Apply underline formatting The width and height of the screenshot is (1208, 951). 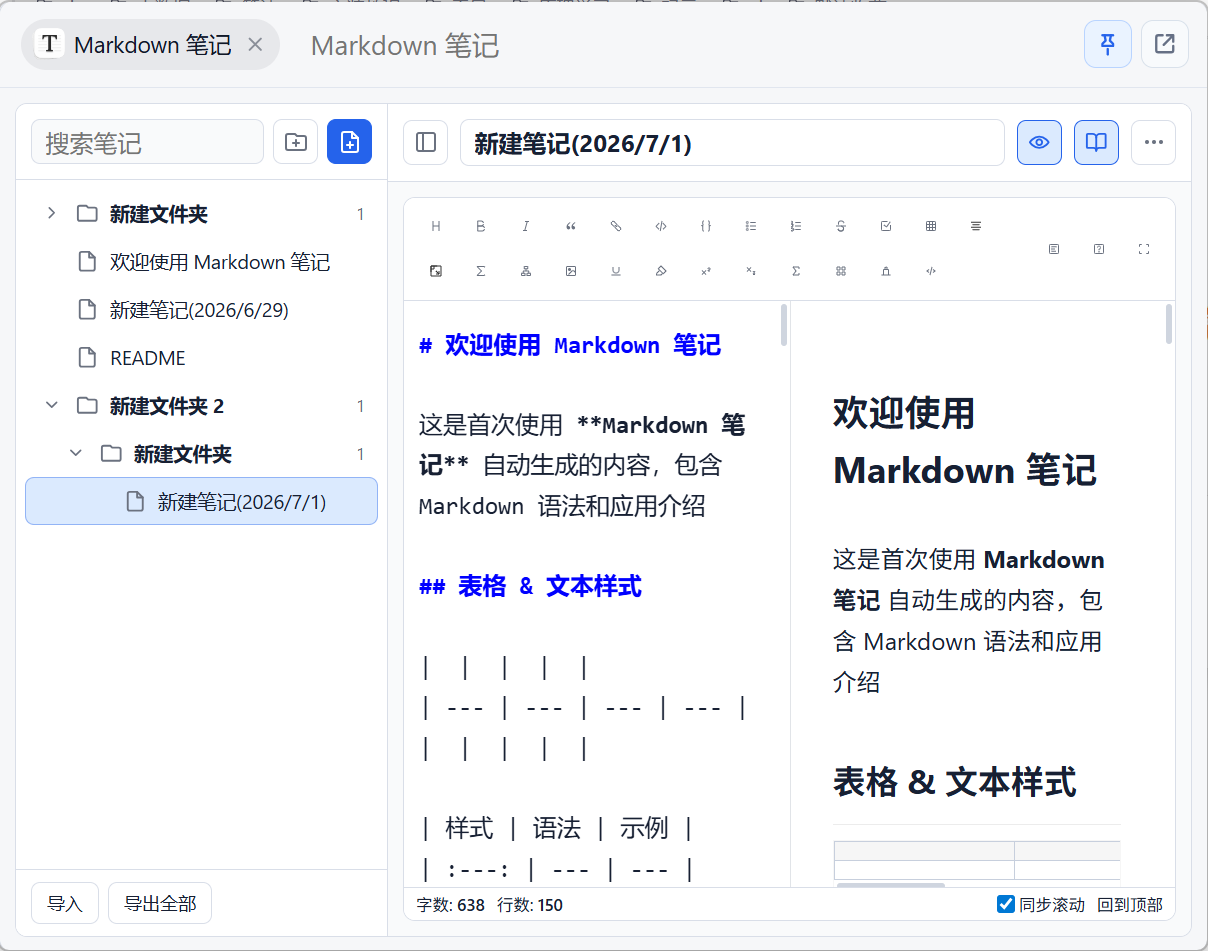[616, 271]
